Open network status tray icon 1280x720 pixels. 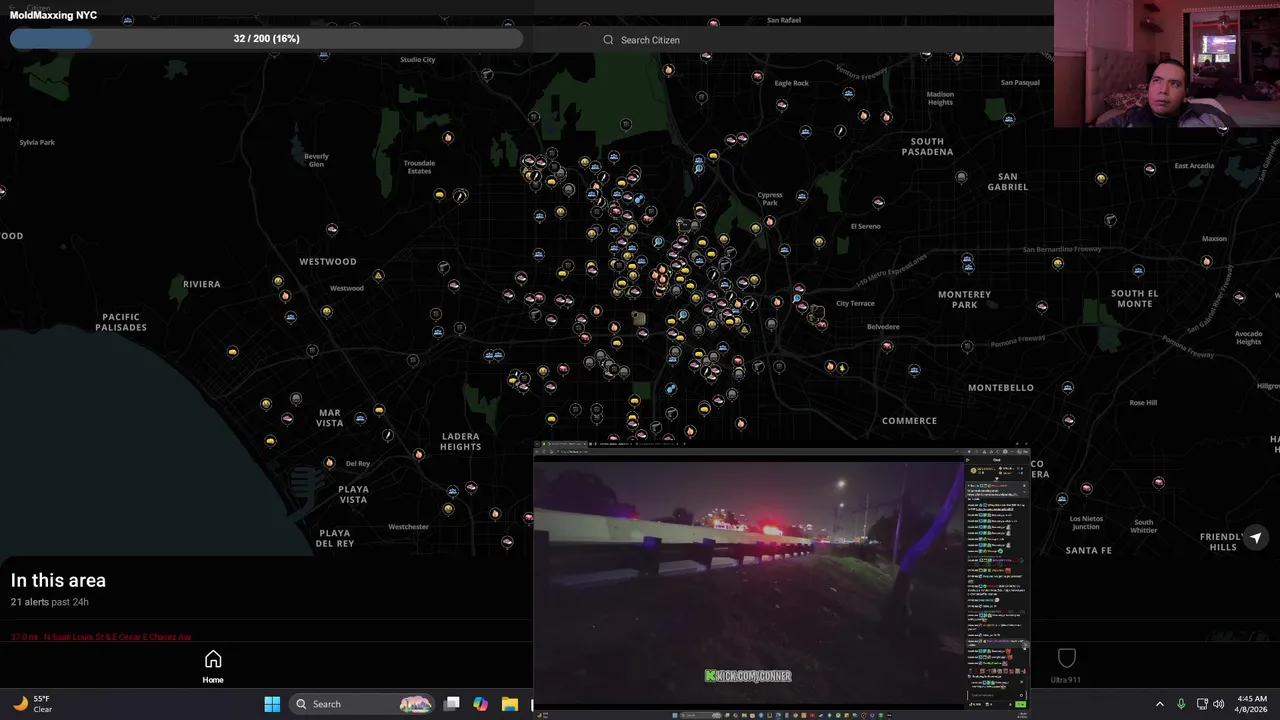(1202, 704)
